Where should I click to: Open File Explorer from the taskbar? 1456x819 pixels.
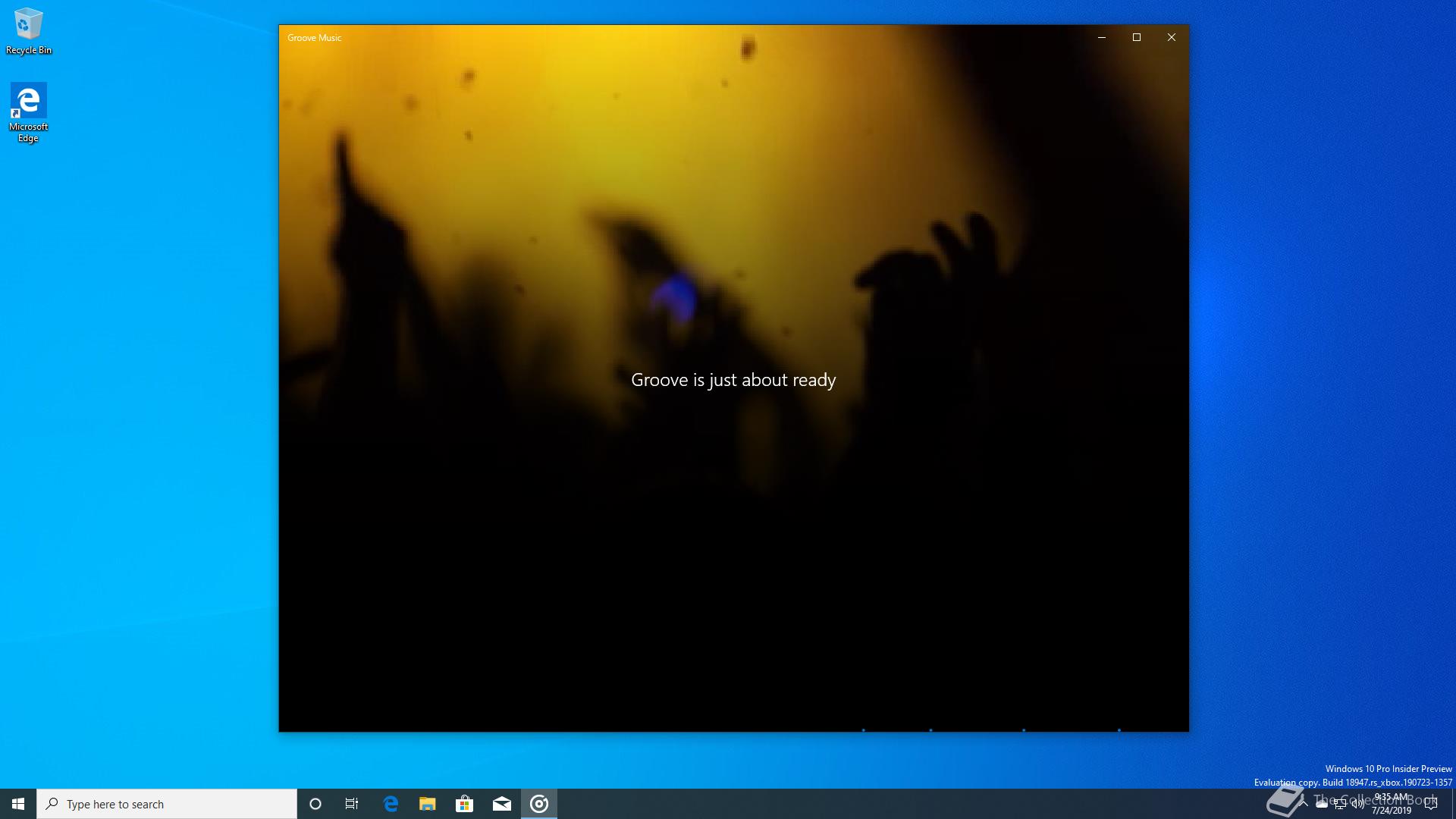pos(428,804)
